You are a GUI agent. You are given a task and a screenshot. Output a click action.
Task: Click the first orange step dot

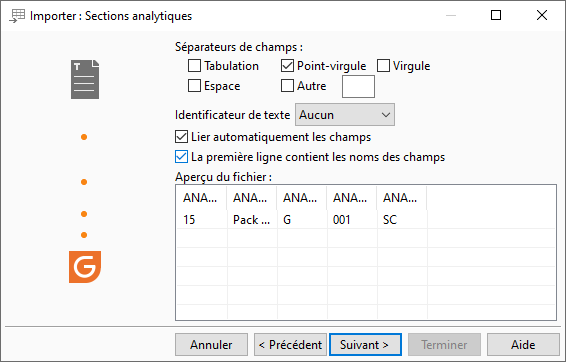tap(84, 137)
